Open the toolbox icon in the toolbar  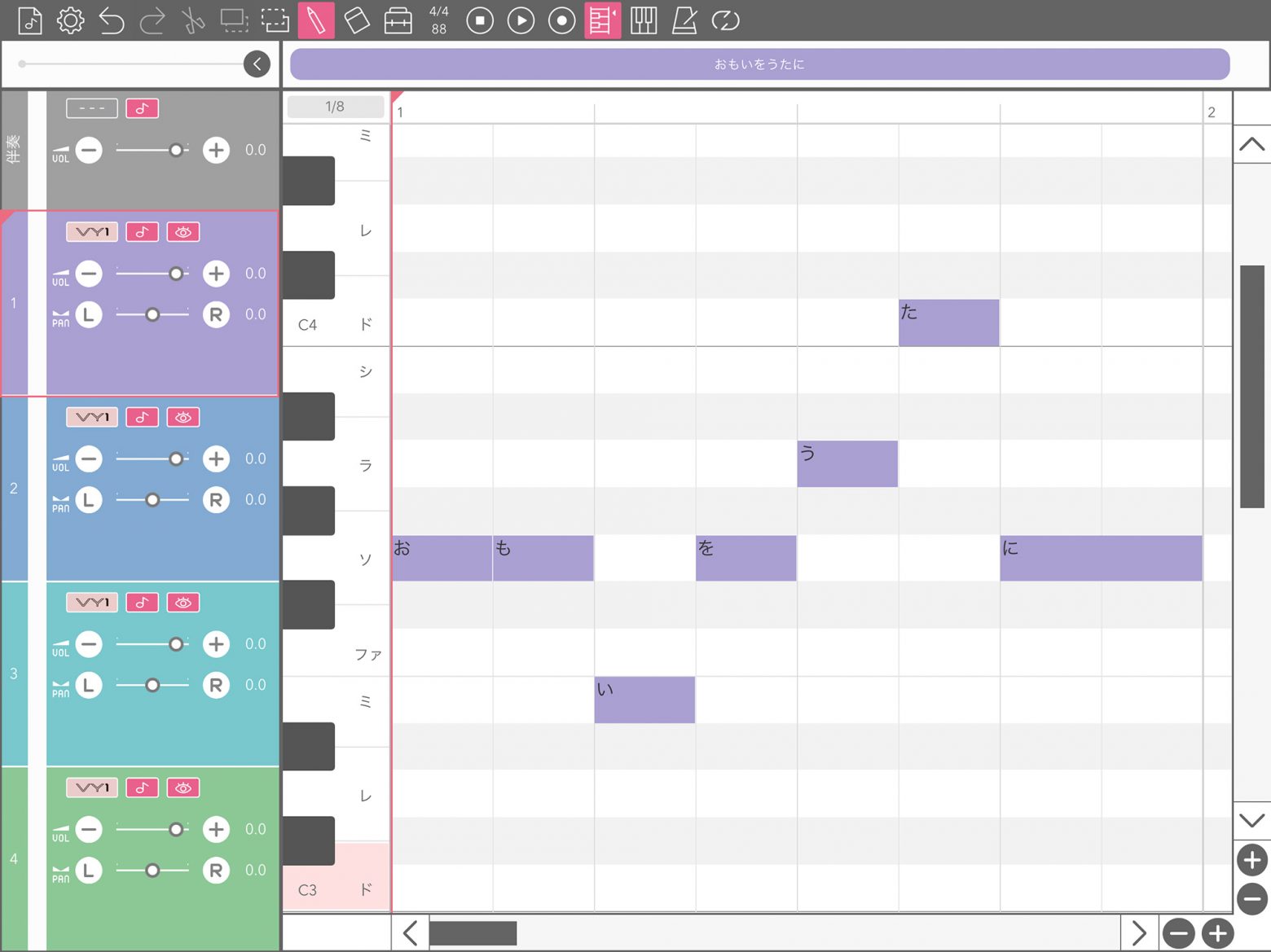[x=398, y=20]
